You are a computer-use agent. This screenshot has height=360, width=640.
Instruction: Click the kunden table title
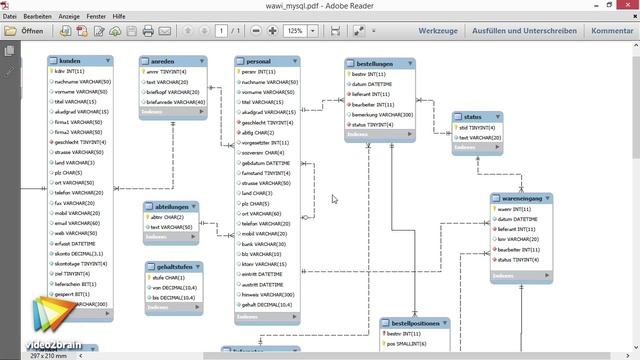(x=70, y=61)
